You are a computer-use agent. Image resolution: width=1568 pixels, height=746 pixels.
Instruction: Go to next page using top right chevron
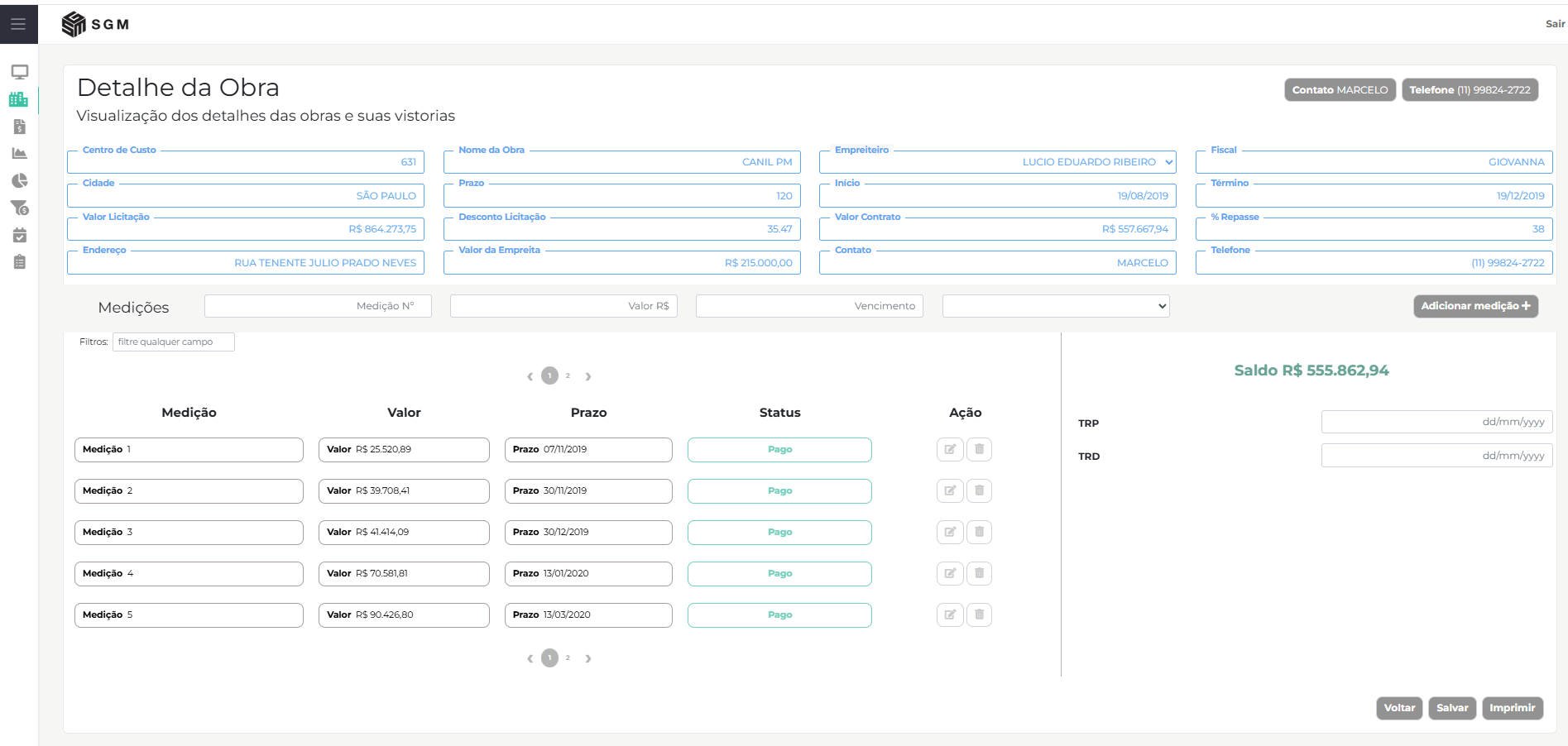(x=588, y=376)
